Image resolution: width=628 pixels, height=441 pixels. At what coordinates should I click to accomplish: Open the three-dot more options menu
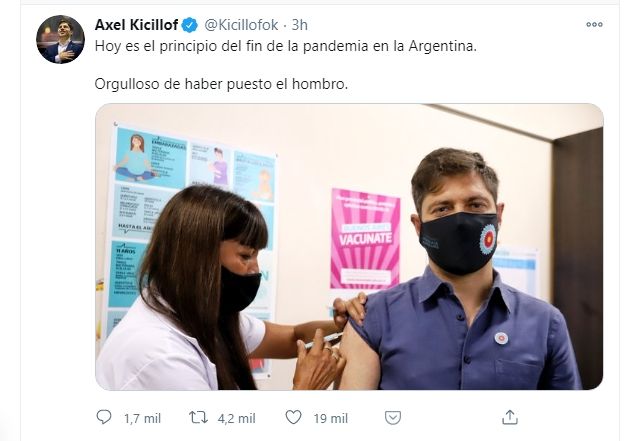click(594, 24)
